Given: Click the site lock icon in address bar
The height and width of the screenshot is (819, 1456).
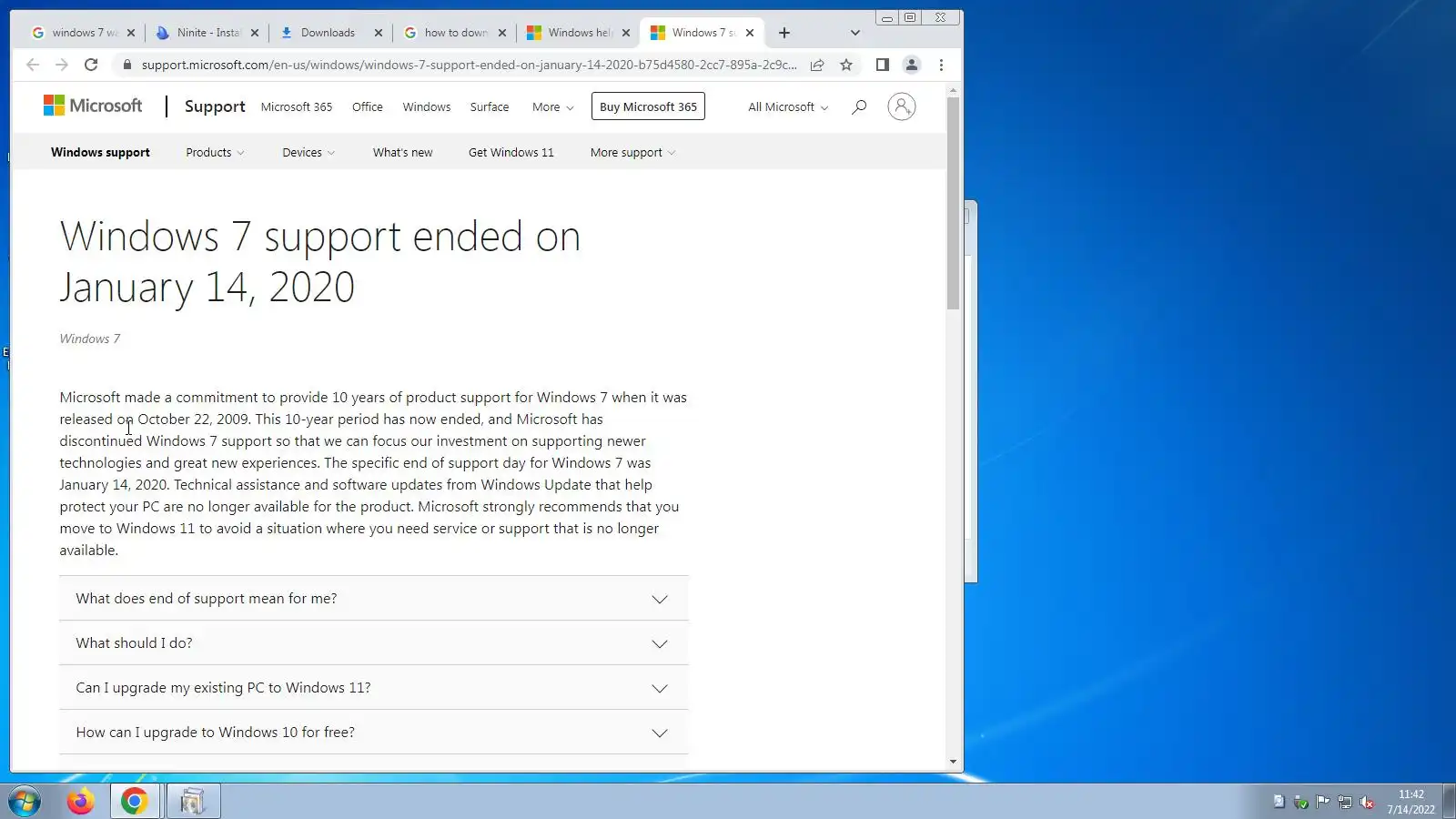Looking at the screenshot, I should 126,65.
